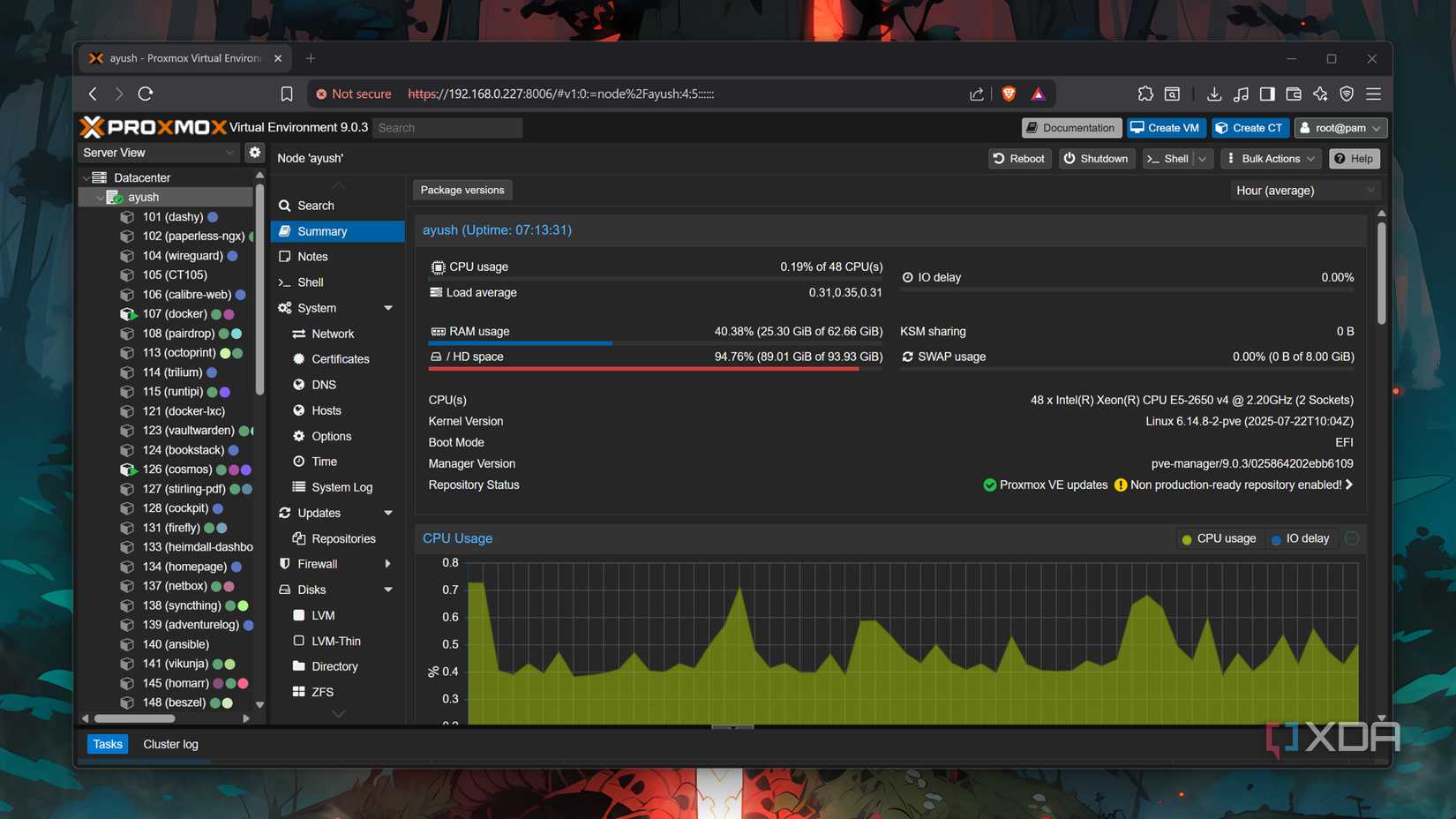
Task: Click the Server View settings gear icon
Action: pyautogui.click(x=255, y=152)
